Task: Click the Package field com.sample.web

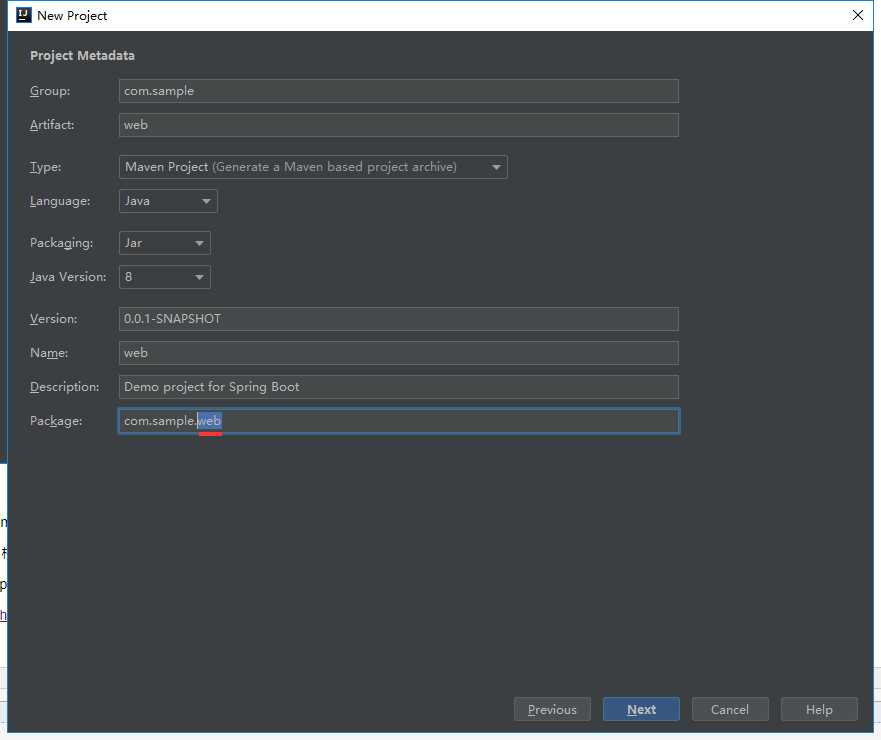Action: point(398,421)
